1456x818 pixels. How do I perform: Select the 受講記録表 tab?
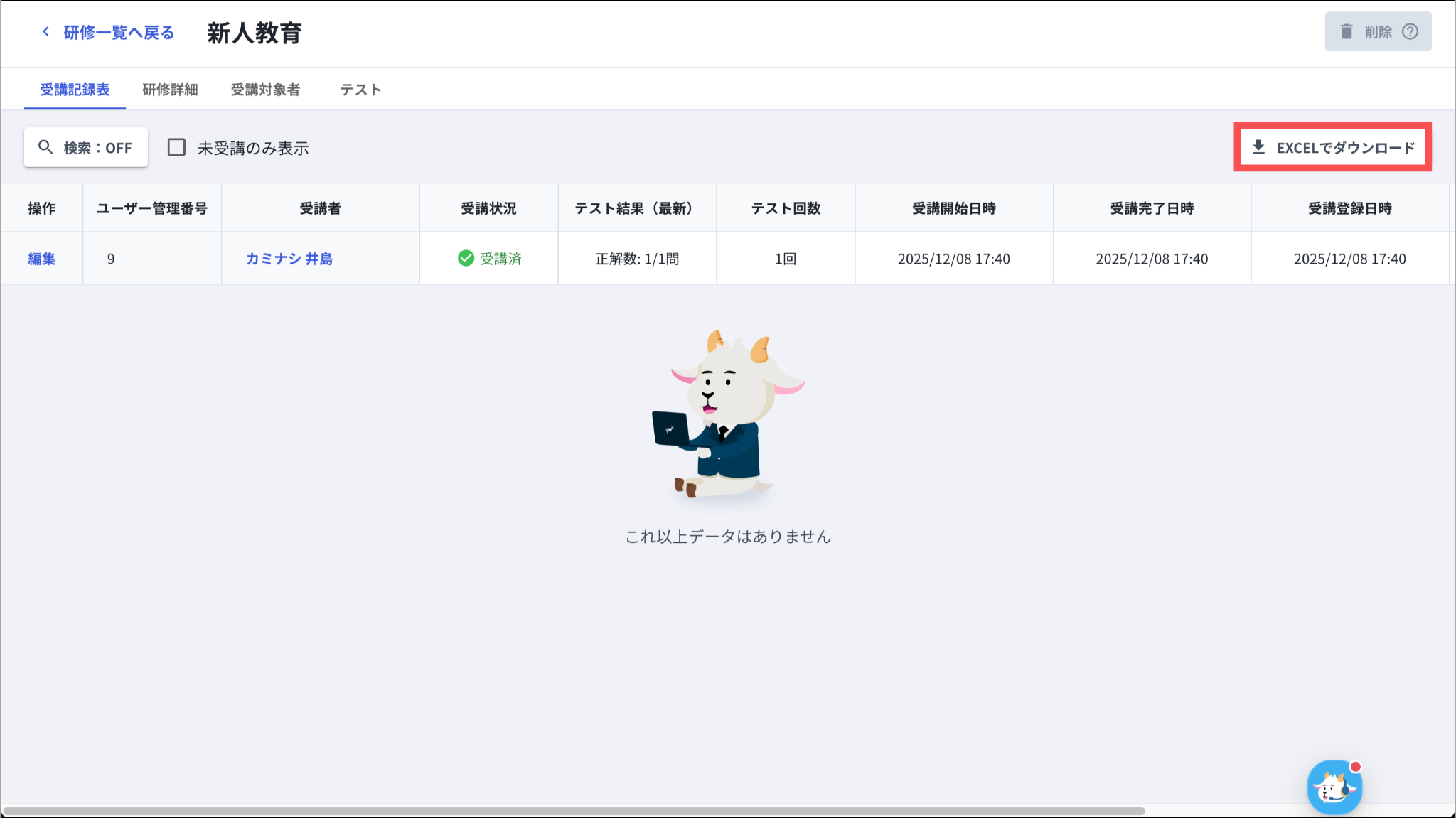tap(75, 90)
